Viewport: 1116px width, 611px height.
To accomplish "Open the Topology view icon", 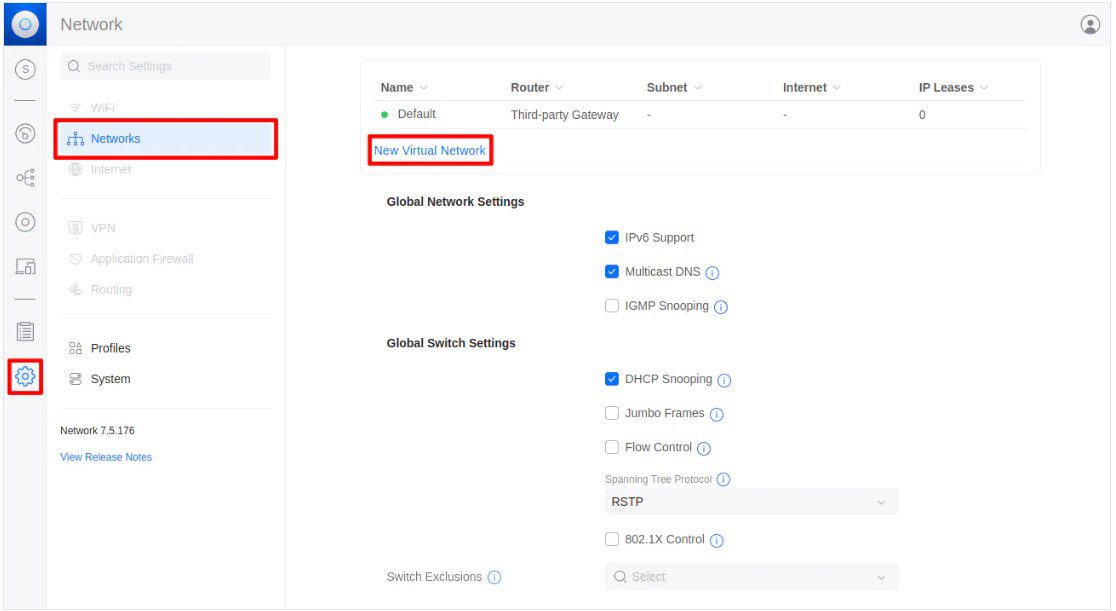I will pos(24,178).
